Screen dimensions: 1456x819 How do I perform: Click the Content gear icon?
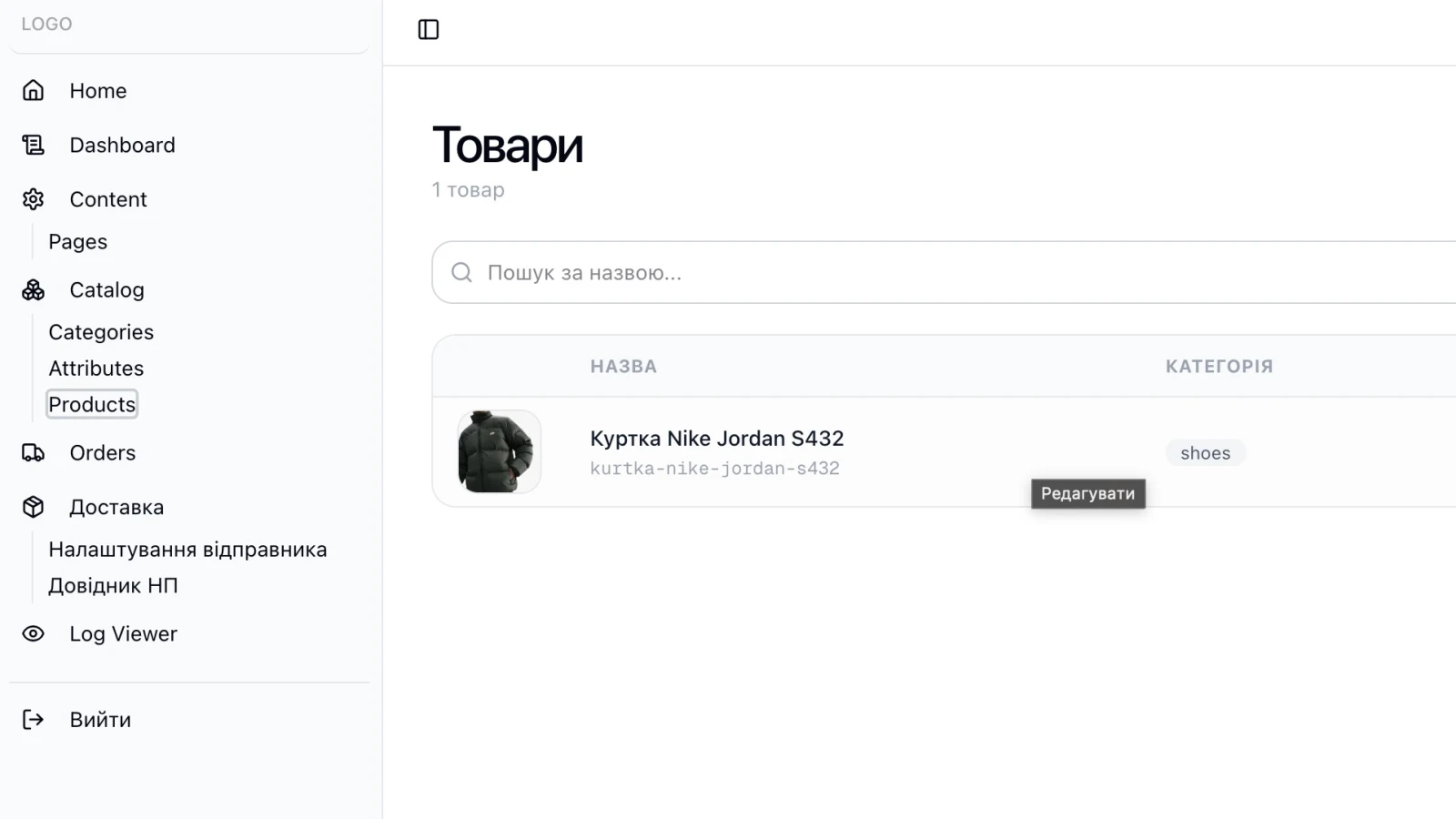point(33,199)
